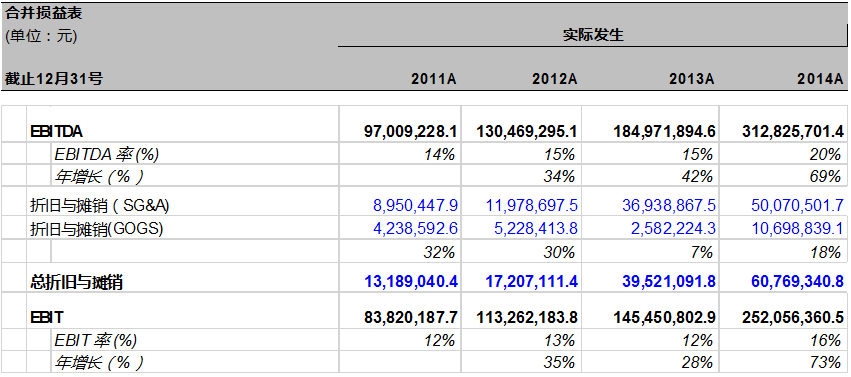
Task: Select the 32% ratio cell
Action: point(440,252)
